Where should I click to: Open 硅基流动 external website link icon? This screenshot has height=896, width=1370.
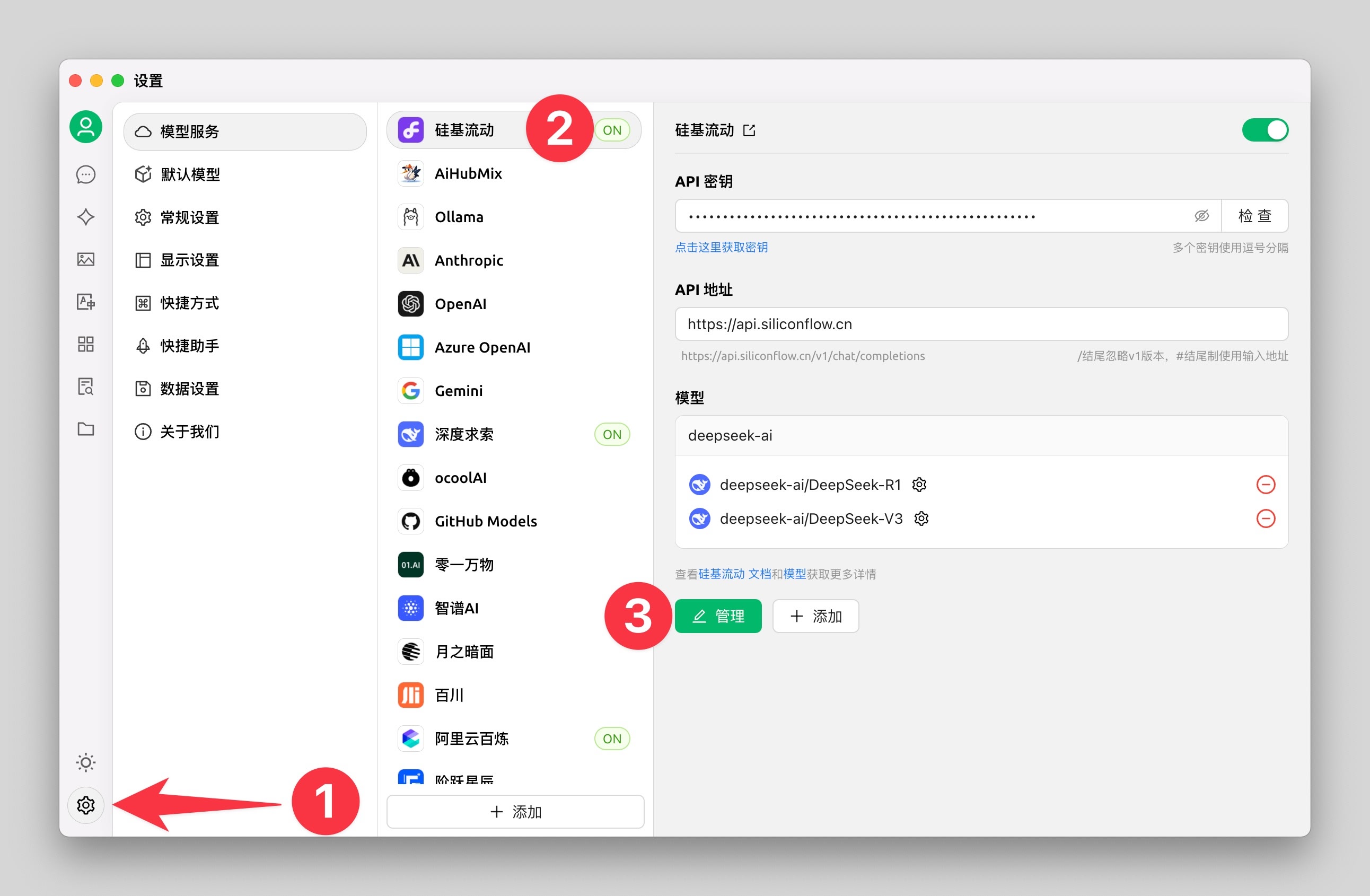[x=749, y=130]
